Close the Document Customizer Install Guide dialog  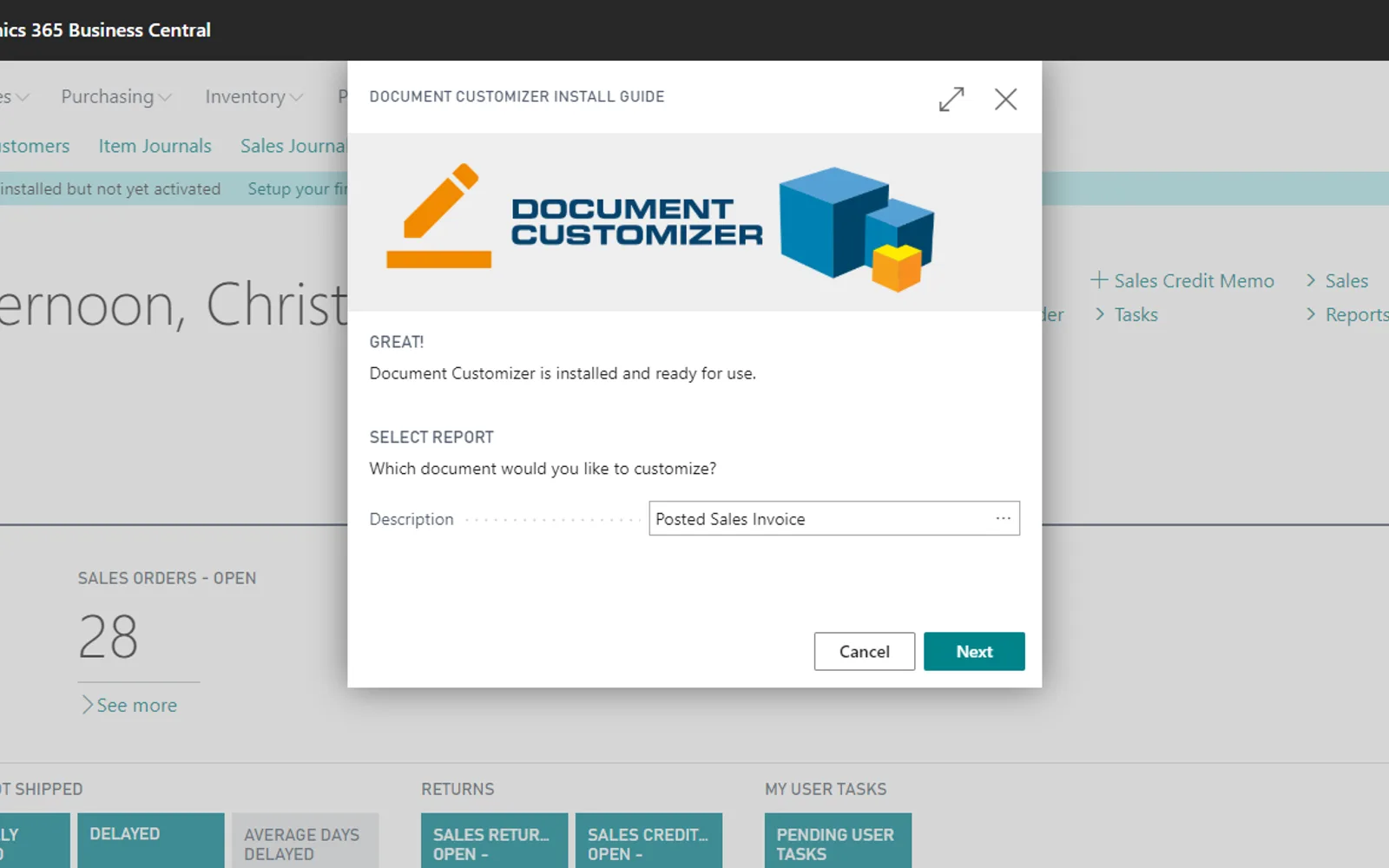click(1005, 99)
